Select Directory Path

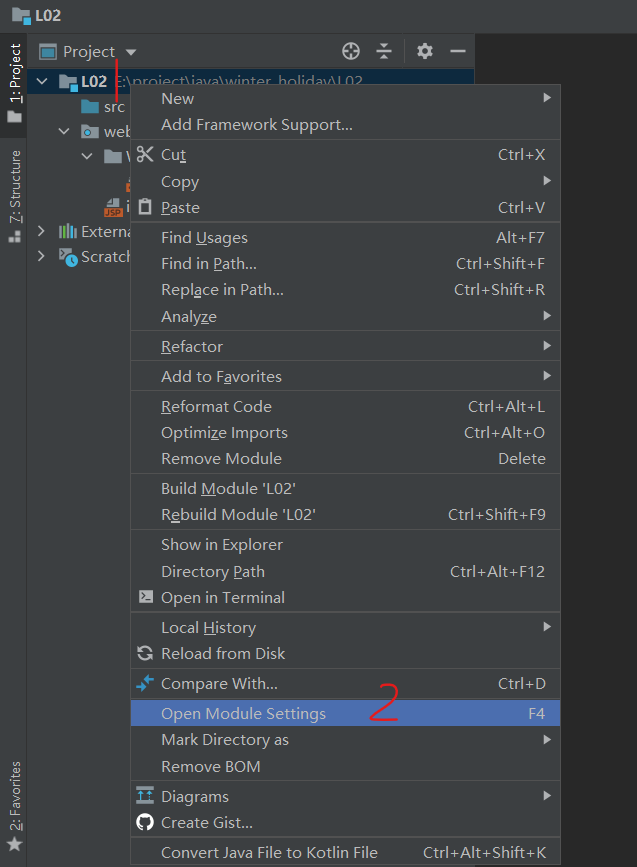[x=346, y=571]
